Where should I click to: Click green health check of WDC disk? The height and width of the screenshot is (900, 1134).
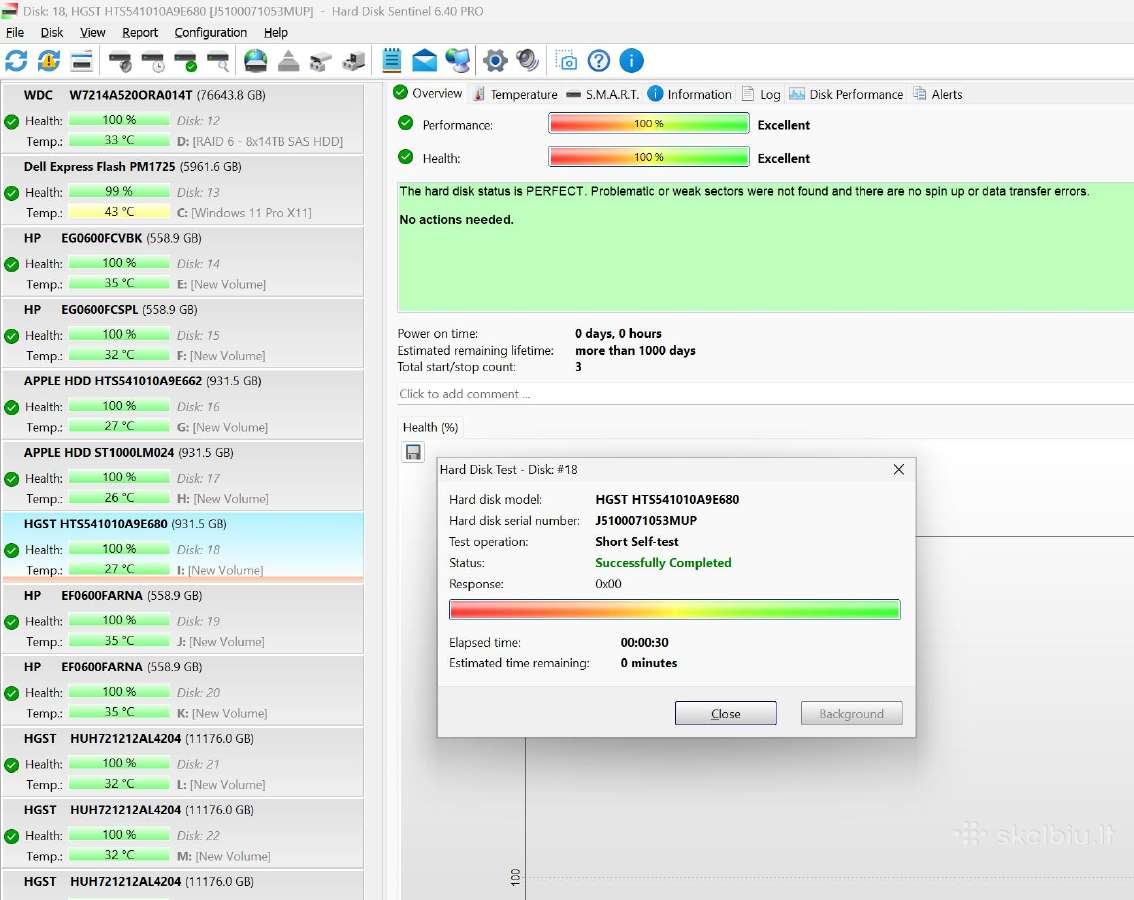pos(12,122)
